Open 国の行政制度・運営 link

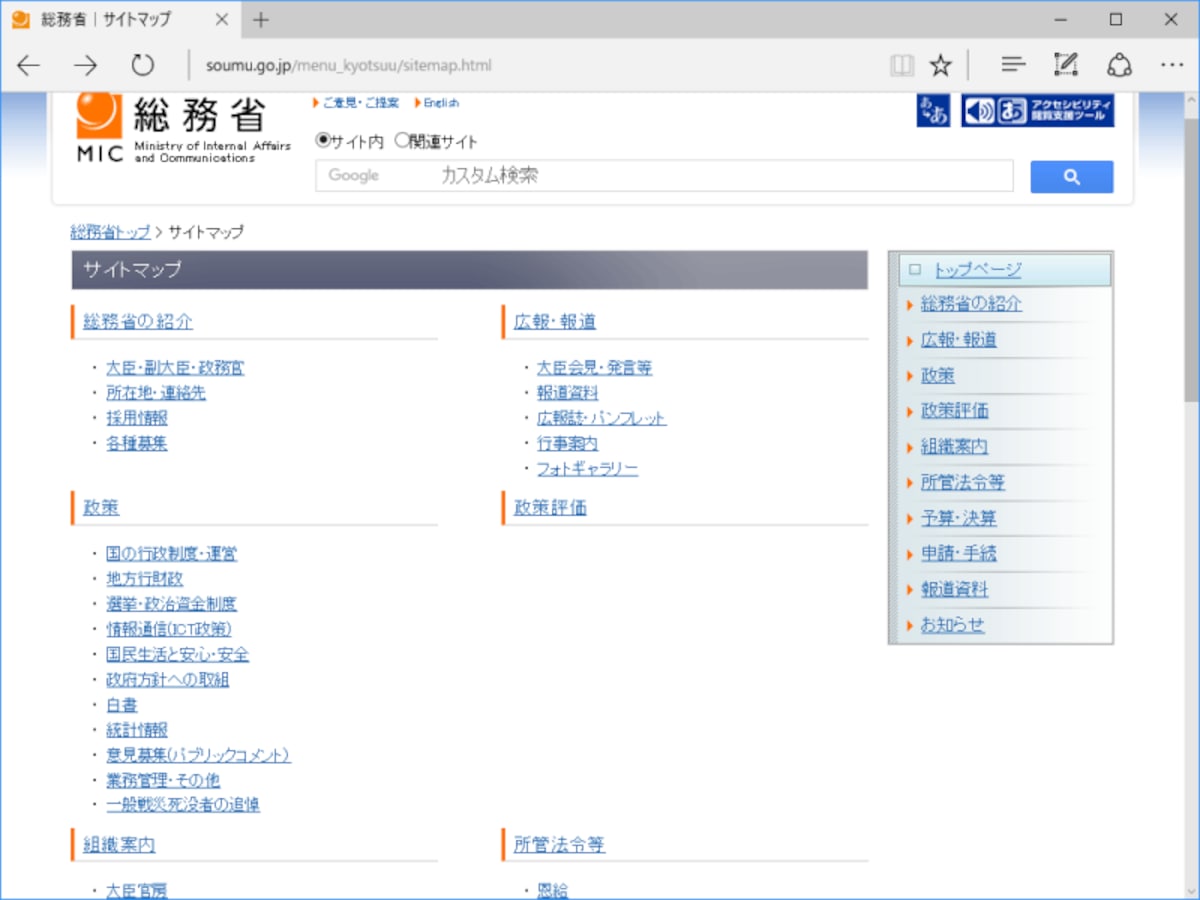click(x=172, y=554)
